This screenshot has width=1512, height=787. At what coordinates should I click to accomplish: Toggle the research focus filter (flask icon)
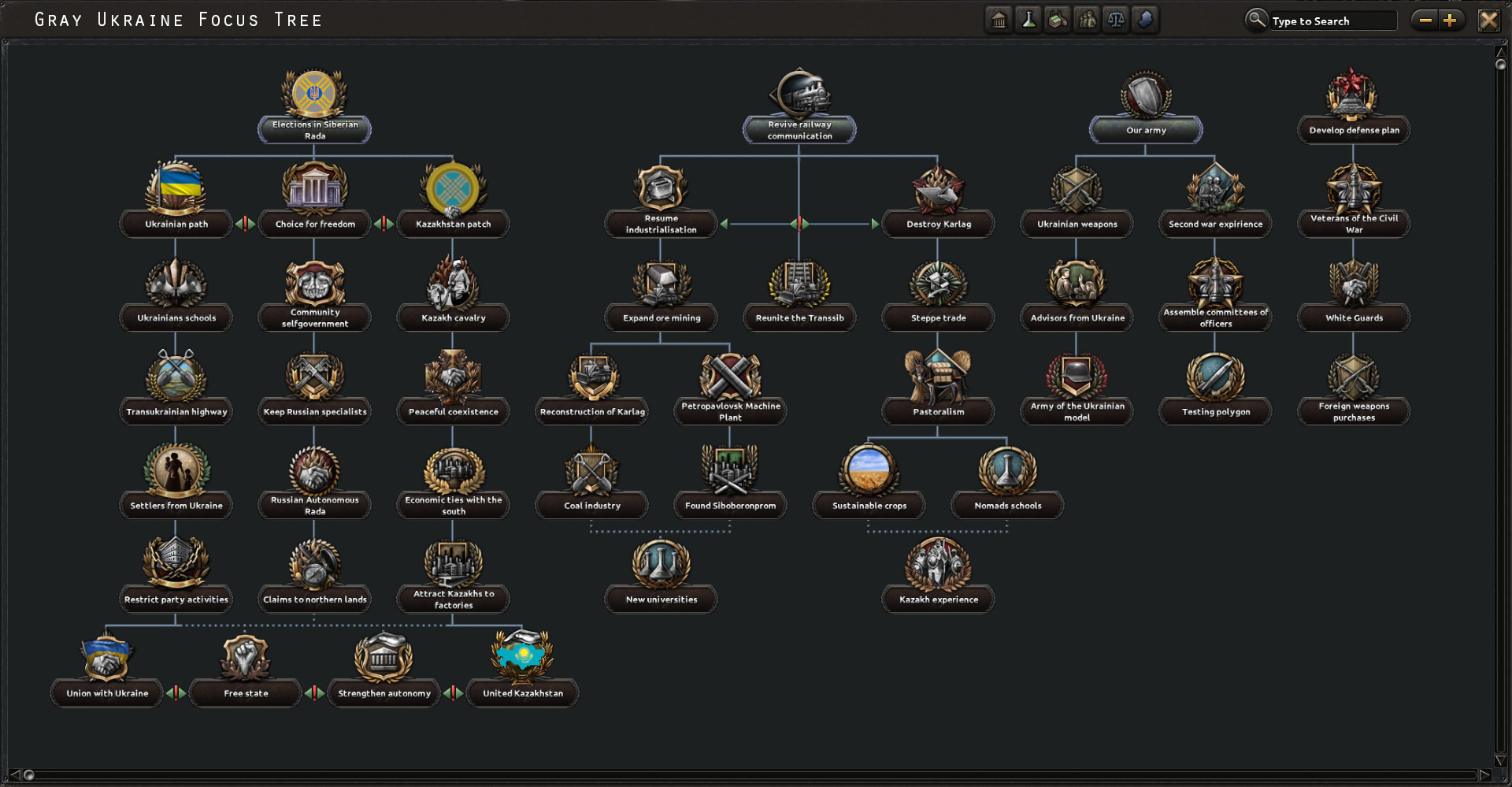(1028, 20)
